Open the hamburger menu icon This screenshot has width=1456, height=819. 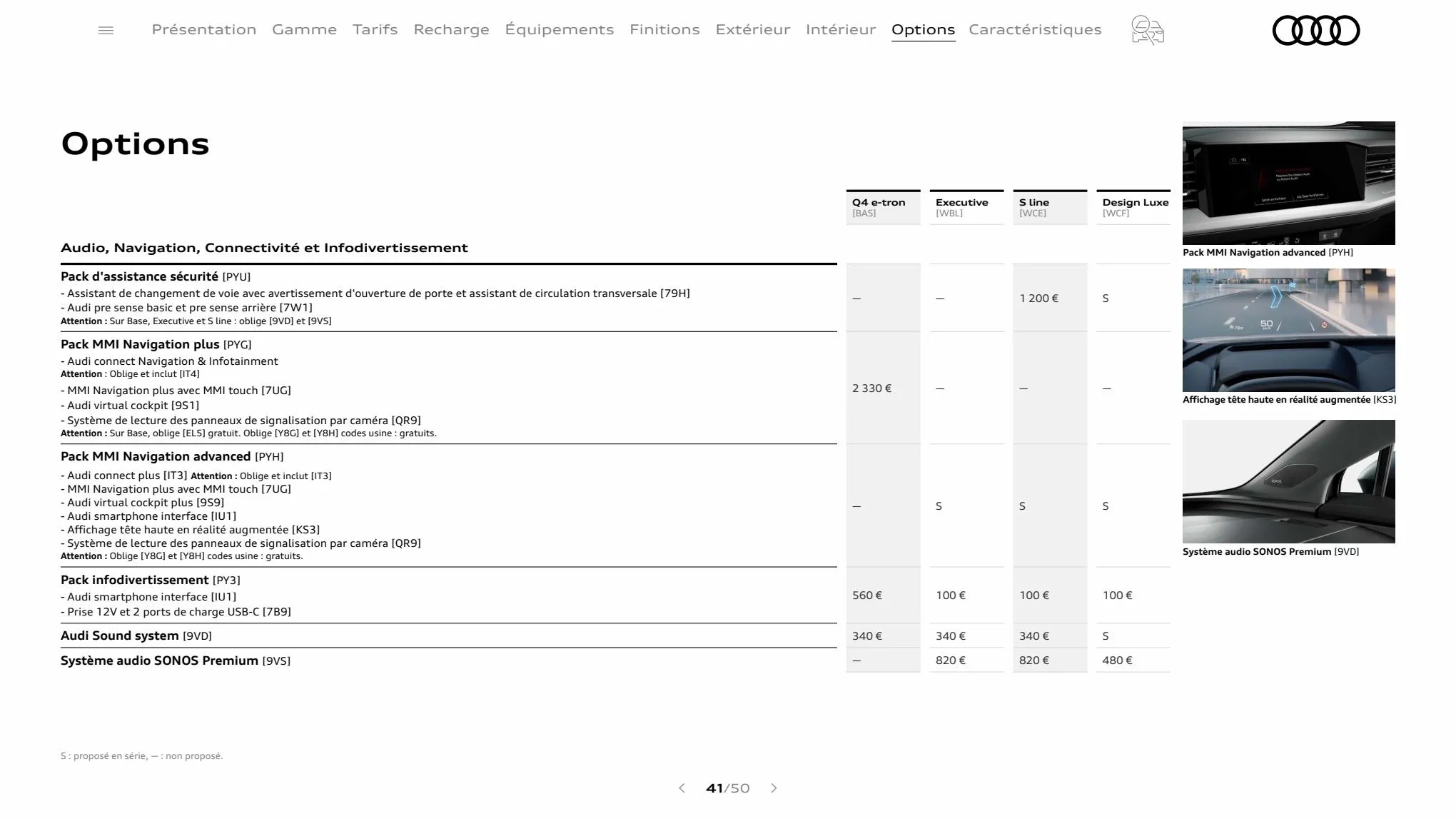106,30
